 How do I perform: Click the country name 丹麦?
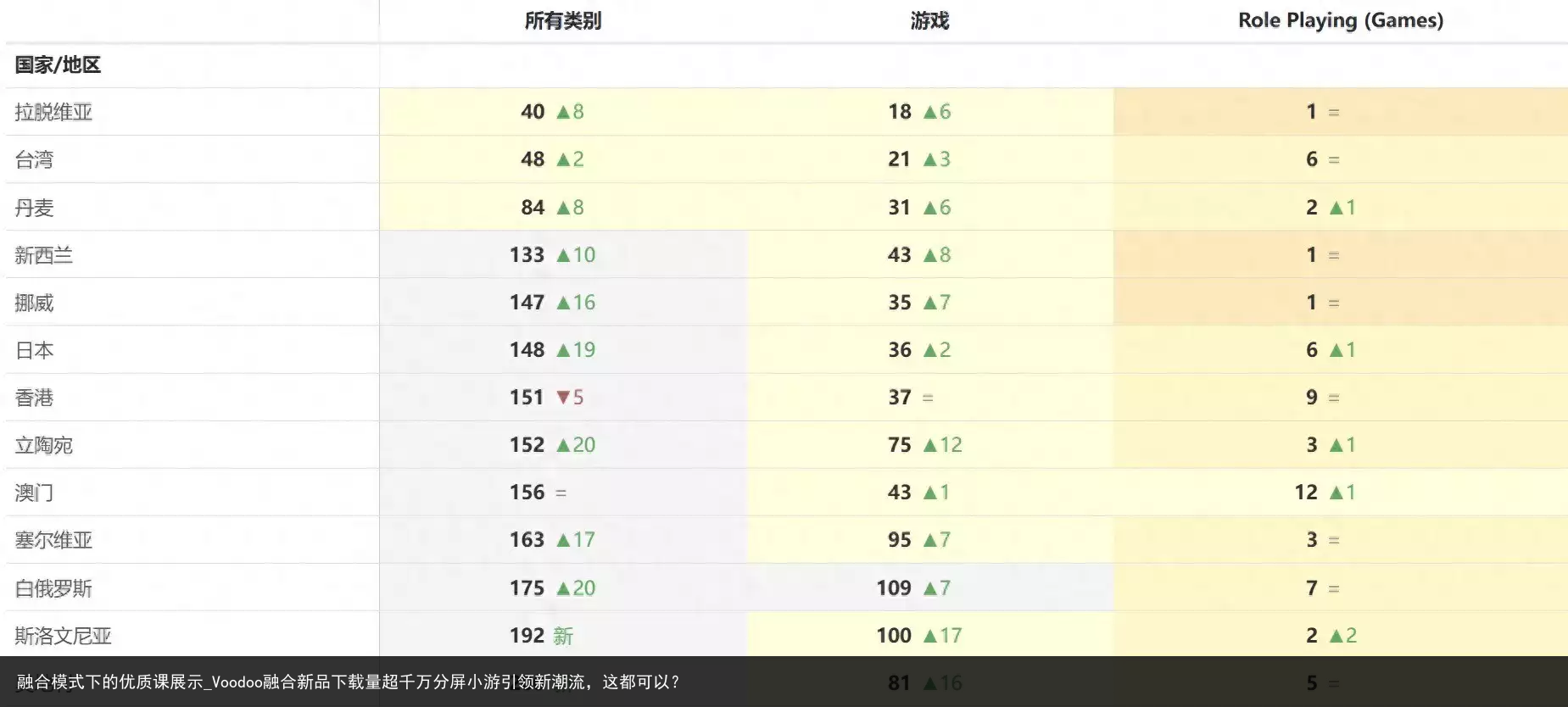point(34,208)
